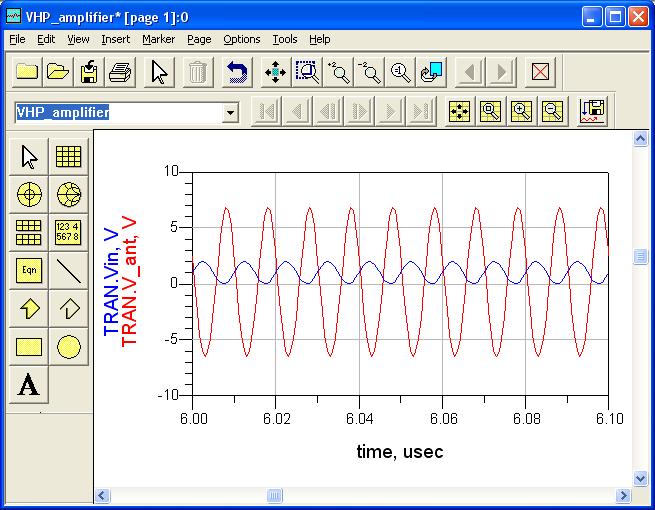This screenshot has height=510, width=655.
Task: Click the view all button
Action: 275,72
